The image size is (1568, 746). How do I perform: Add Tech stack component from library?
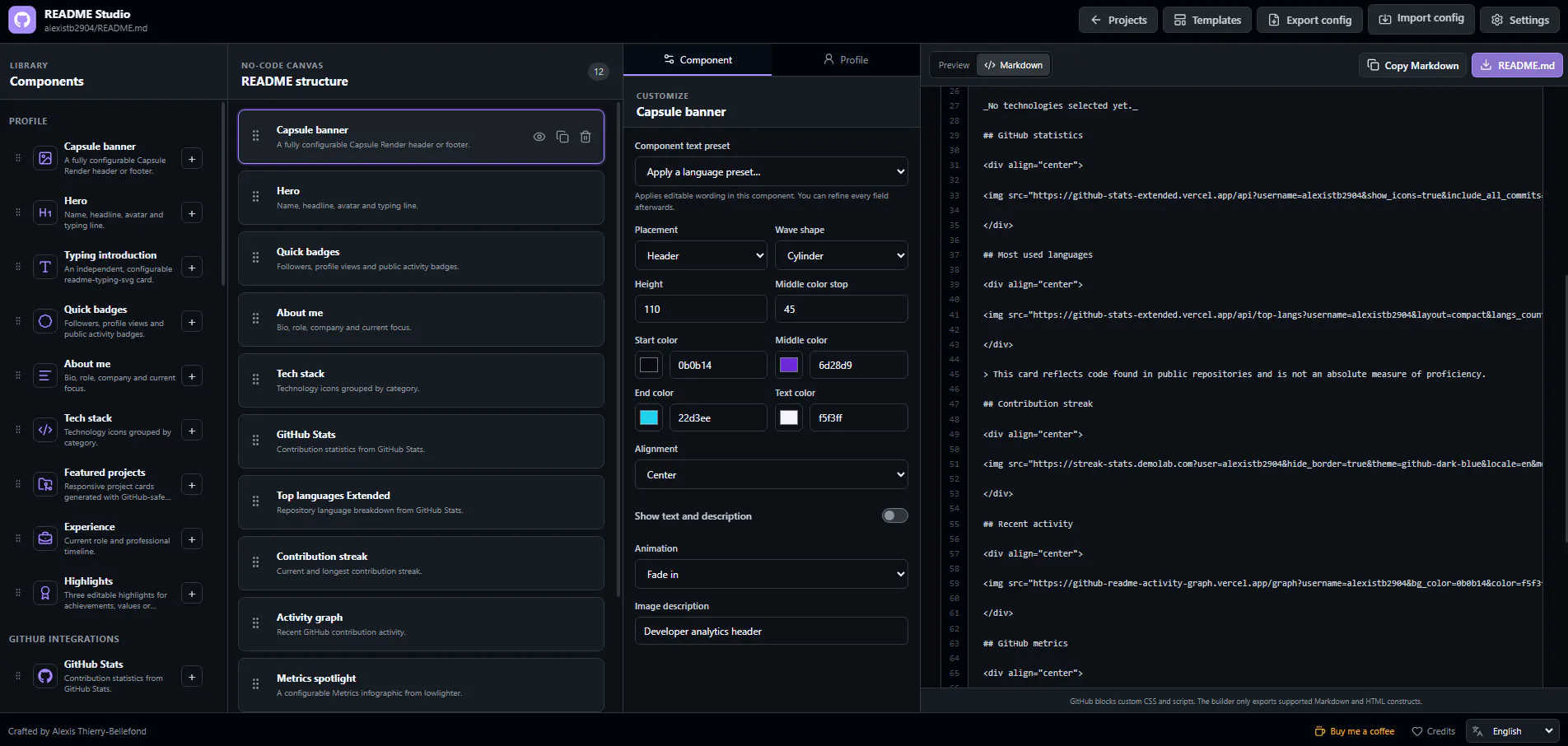(x=192, y=431)
